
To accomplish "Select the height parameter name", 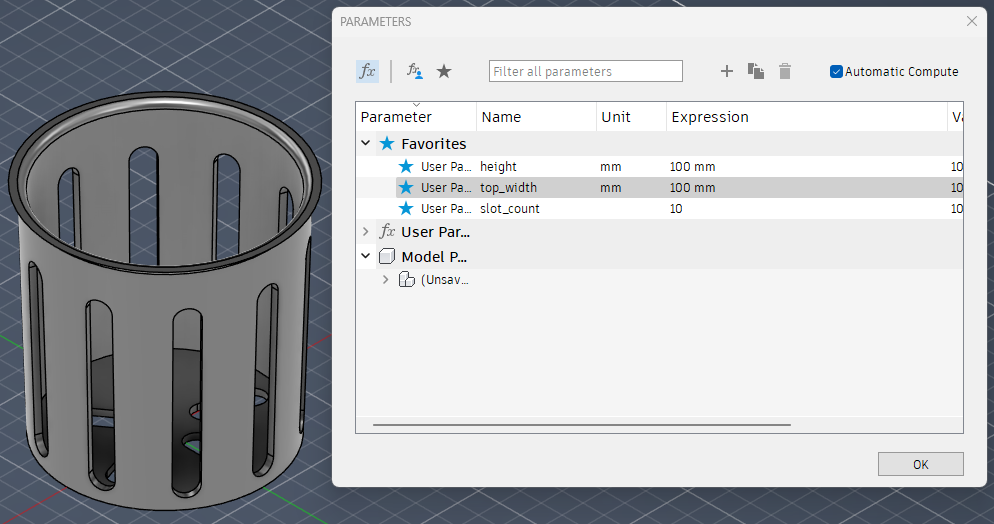I will [498, 167].
